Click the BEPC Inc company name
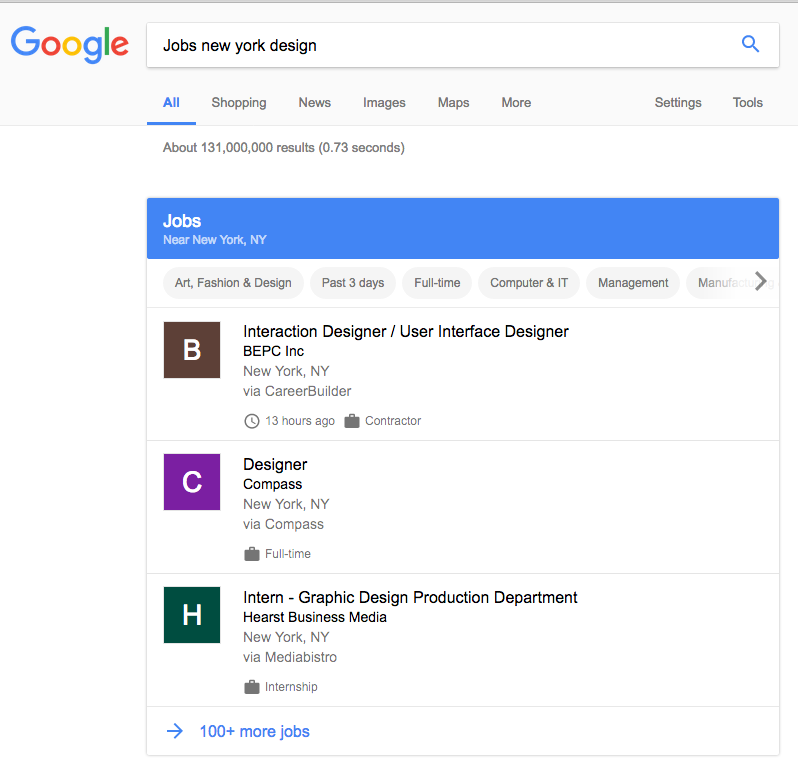 tap(273, 351)
